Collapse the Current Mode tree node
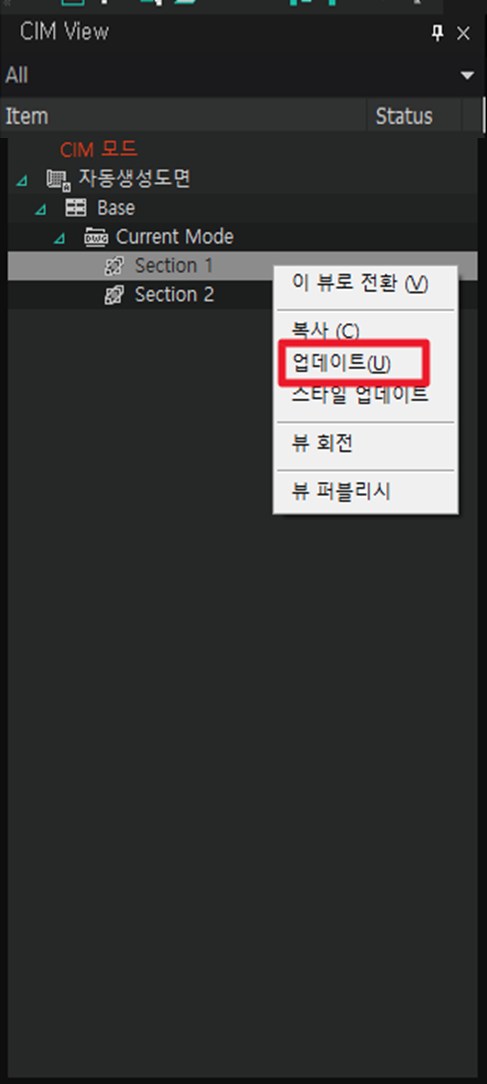Screen dimensions: 487x1084 click(x=59, y=237)
